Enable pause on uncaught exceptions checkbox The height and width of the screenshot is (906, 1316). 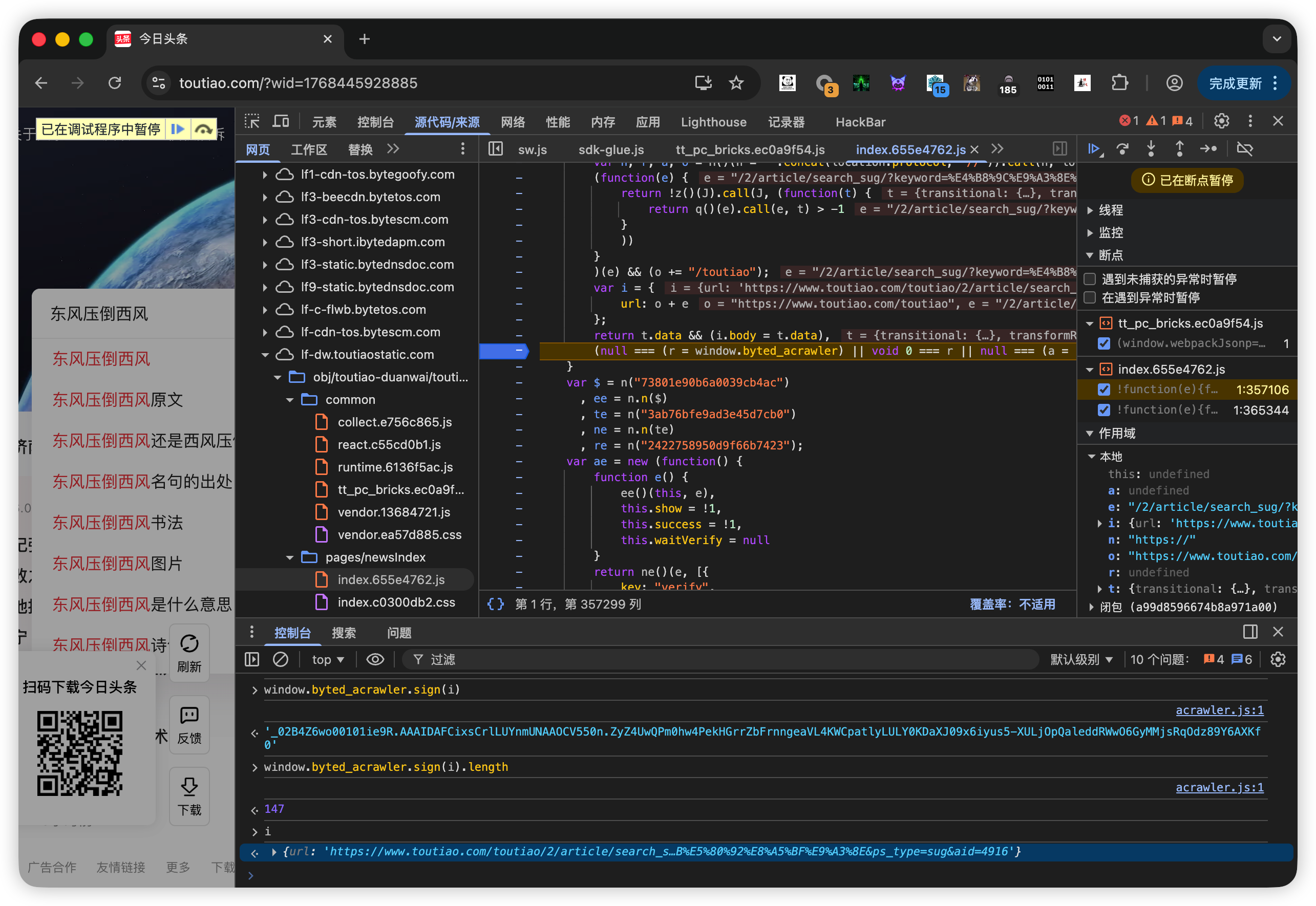1090,279
